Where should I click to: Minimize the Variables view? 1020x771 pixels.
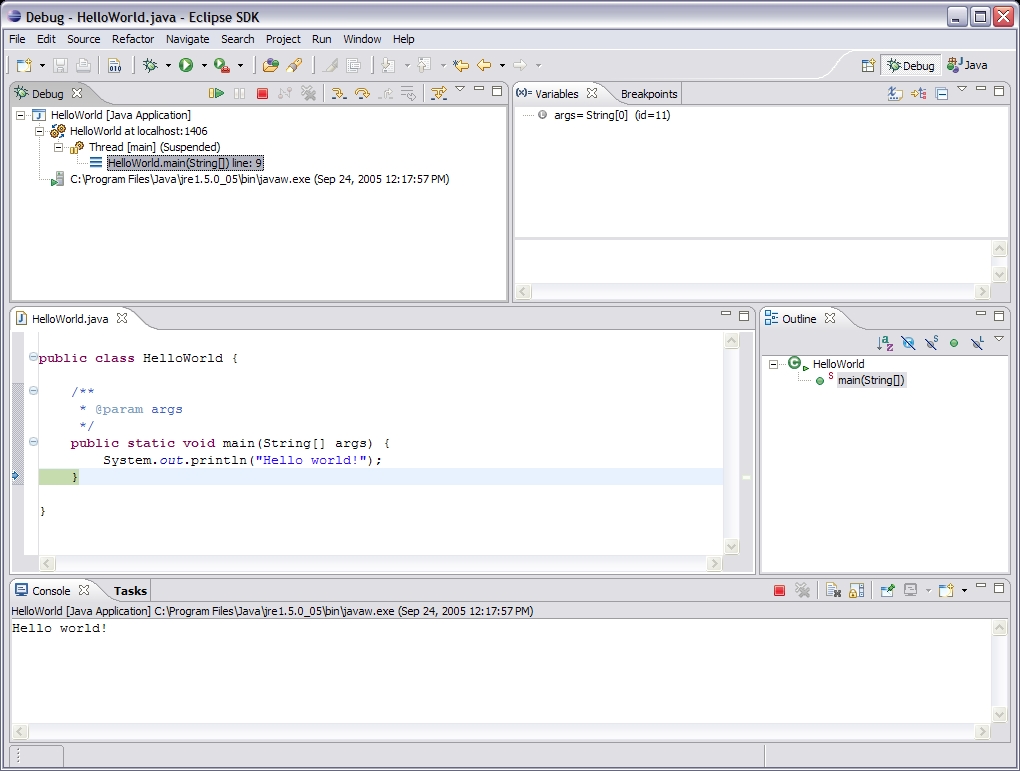pyautogui.click(x=981, y=89)
